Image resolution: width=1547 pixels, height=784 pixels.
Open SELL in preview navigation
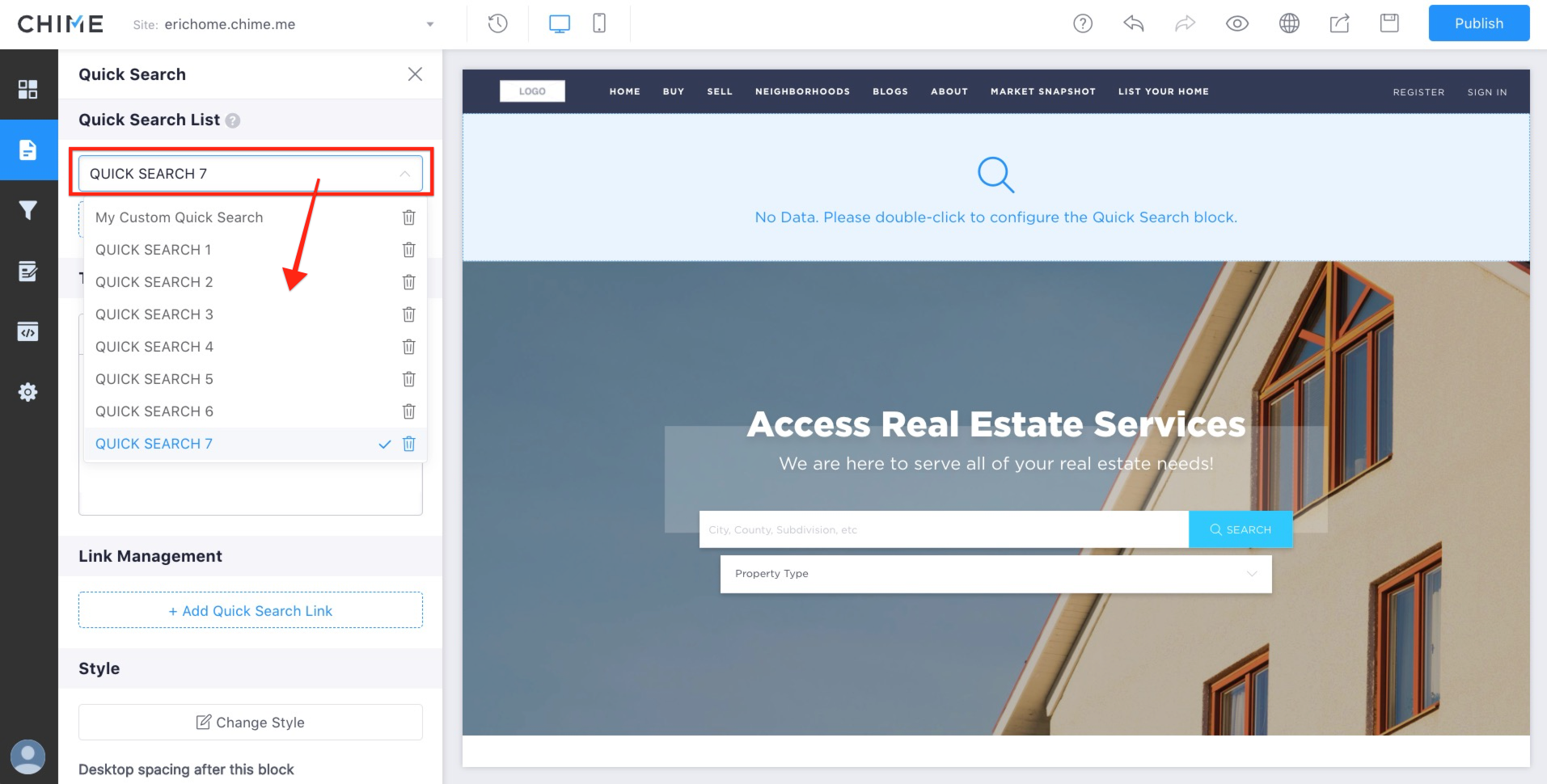(x=720, y=91)
